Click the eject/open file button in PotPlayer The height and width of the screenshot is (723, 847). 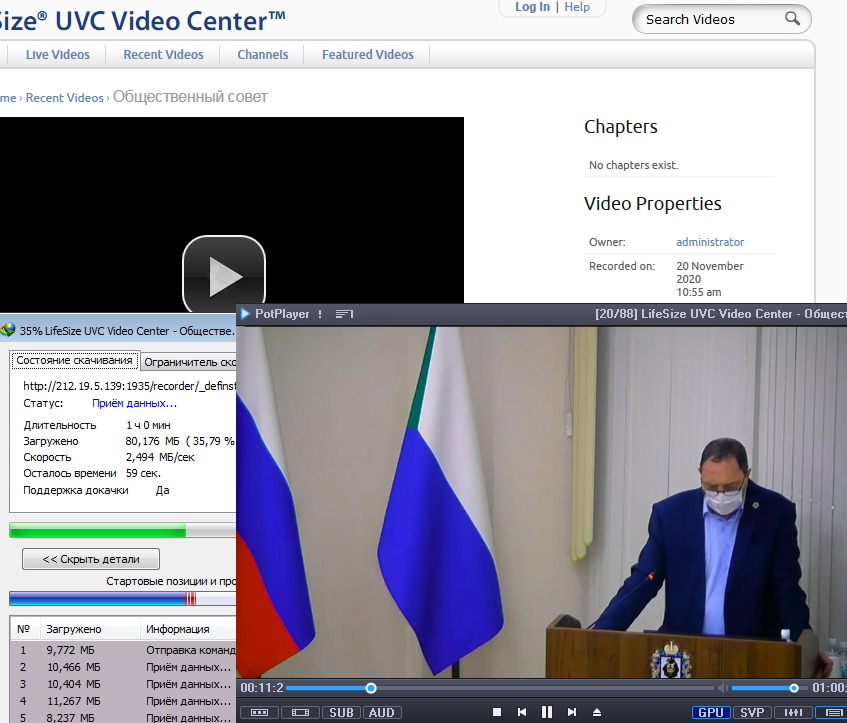point(597,712)
